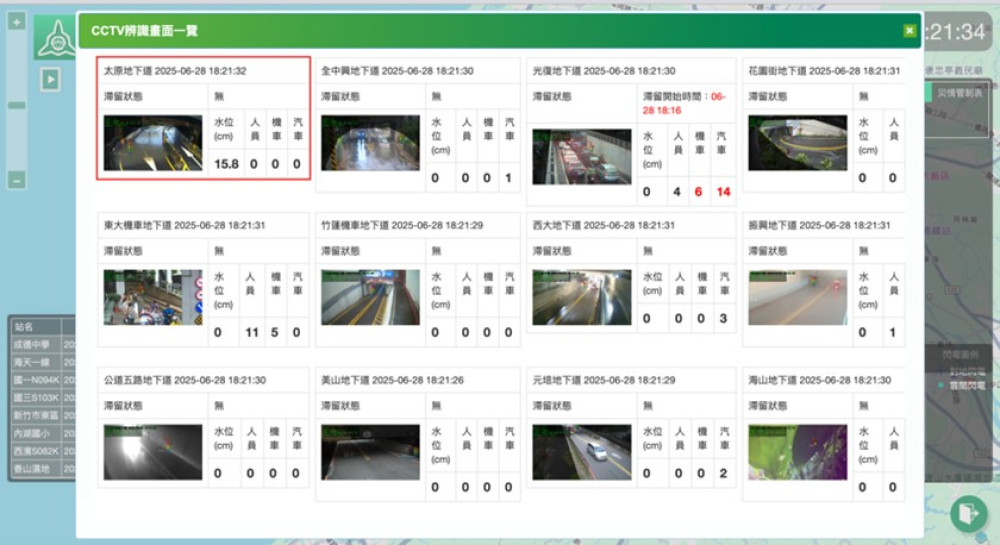Adjust the map zoom slider handle
This screenshot has width=1000, height=545.
[17, 105]
